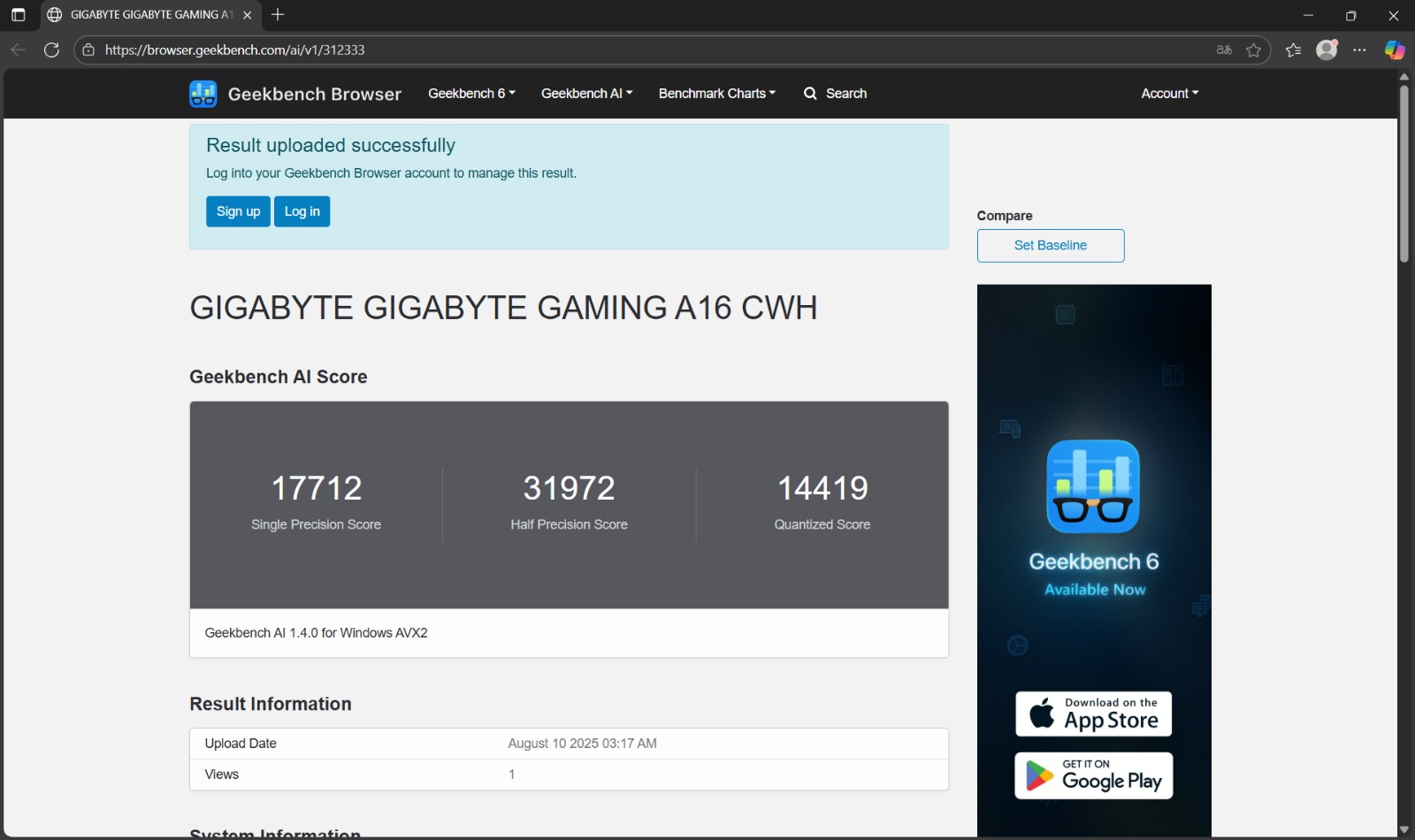Click the vertical scrollbar thumb
The height and width of the screenshot is (840, 1415).
(x=1404, y=174)
